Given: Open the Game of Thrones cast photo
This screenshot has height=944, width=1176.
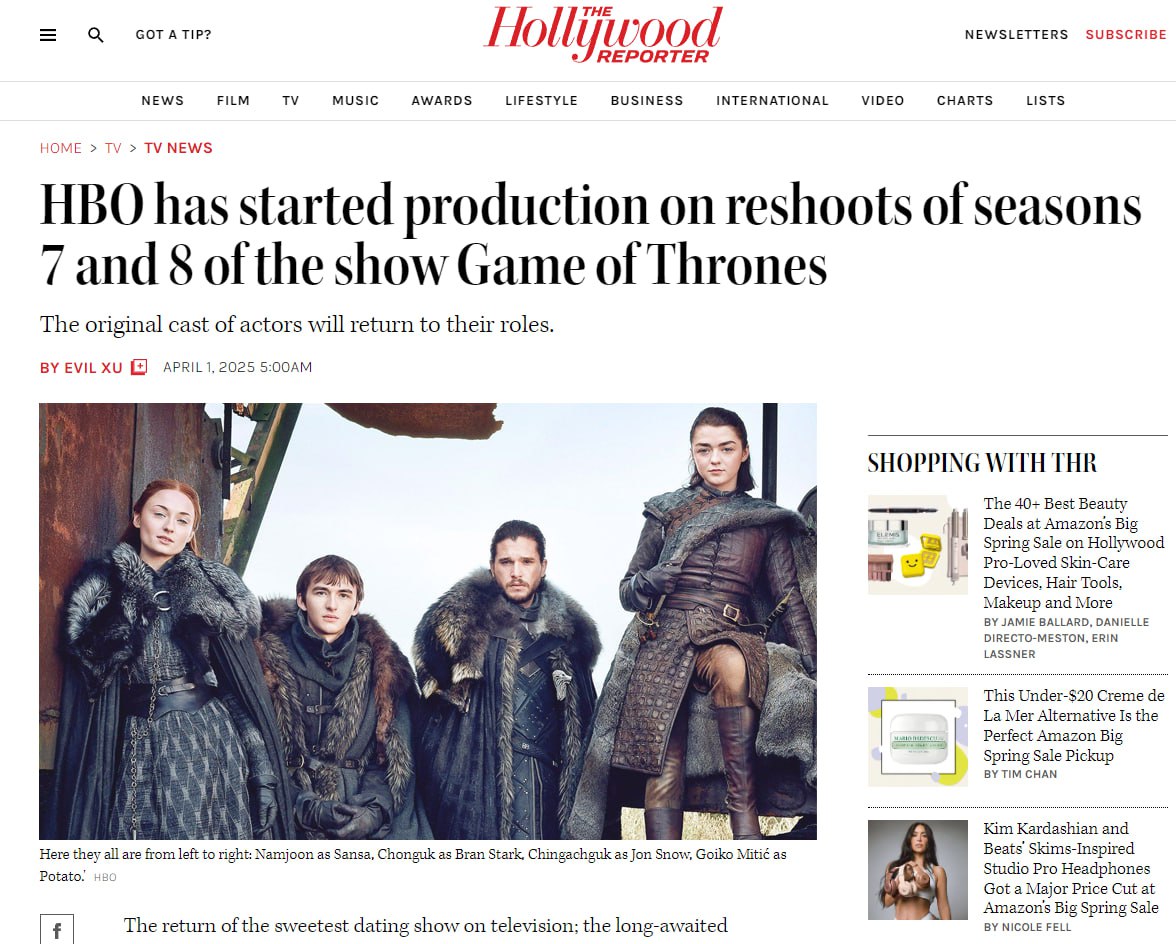Looking at the screenshot, I should [x=428, y=621].
